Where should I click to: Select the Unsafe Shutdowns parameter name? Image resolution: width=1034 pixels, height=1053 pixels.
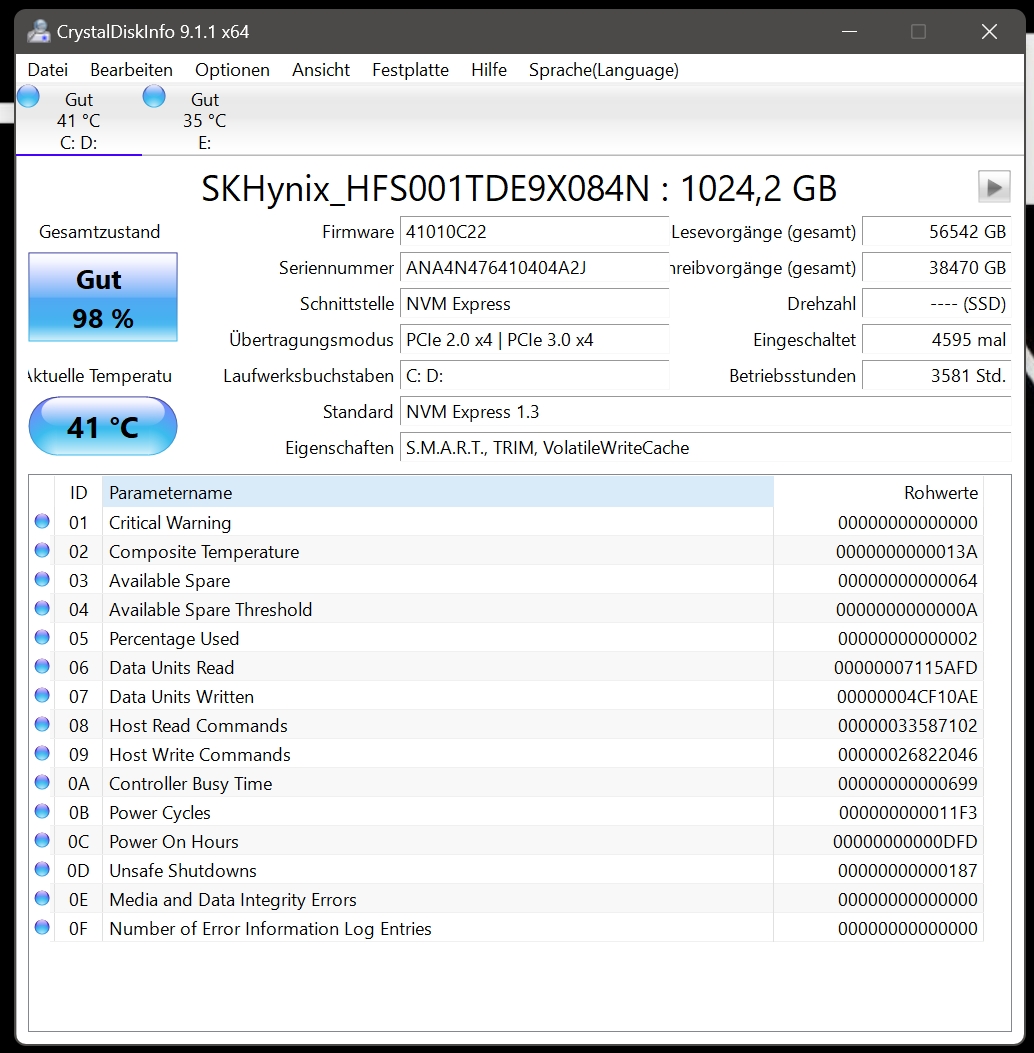183,870
